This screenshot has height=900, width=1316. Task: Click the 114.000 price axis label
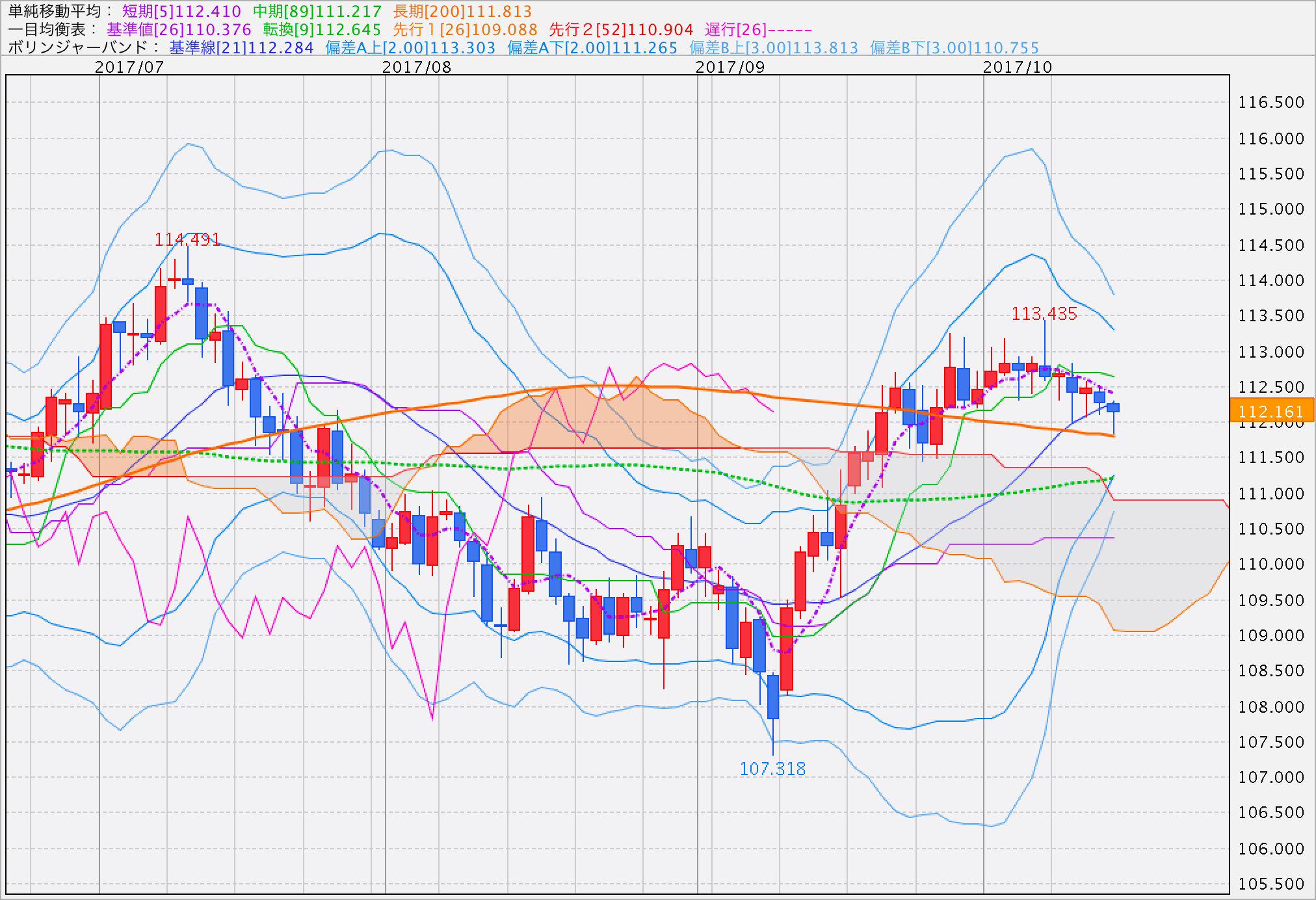tap(1271, 280)
